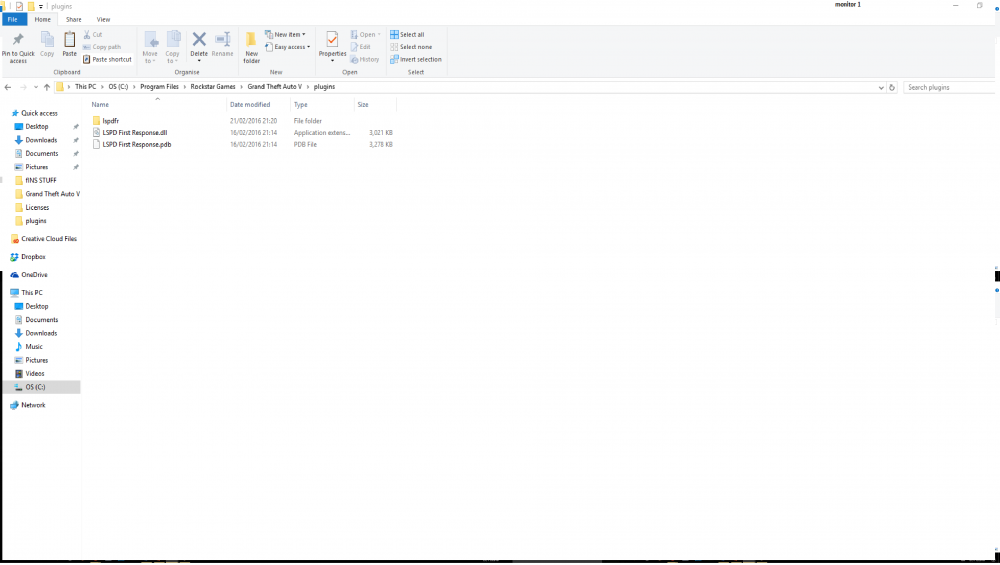Click the Search plugins field

tap(949, 87)
